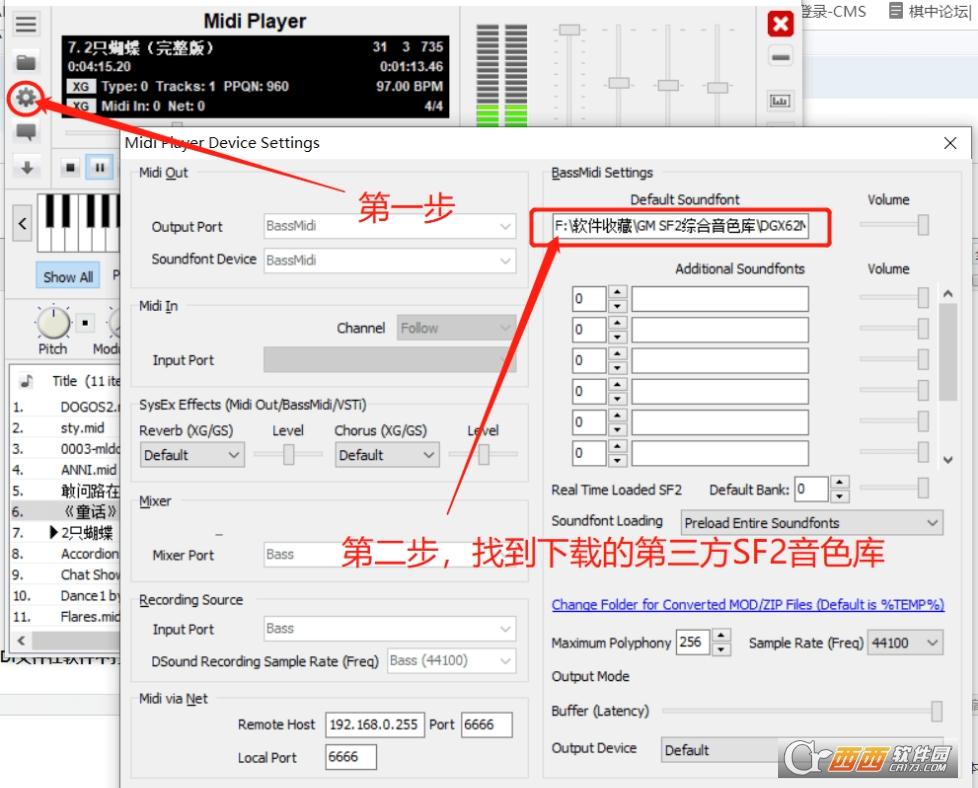Select playlist item DOGOS2

[88, 407]
